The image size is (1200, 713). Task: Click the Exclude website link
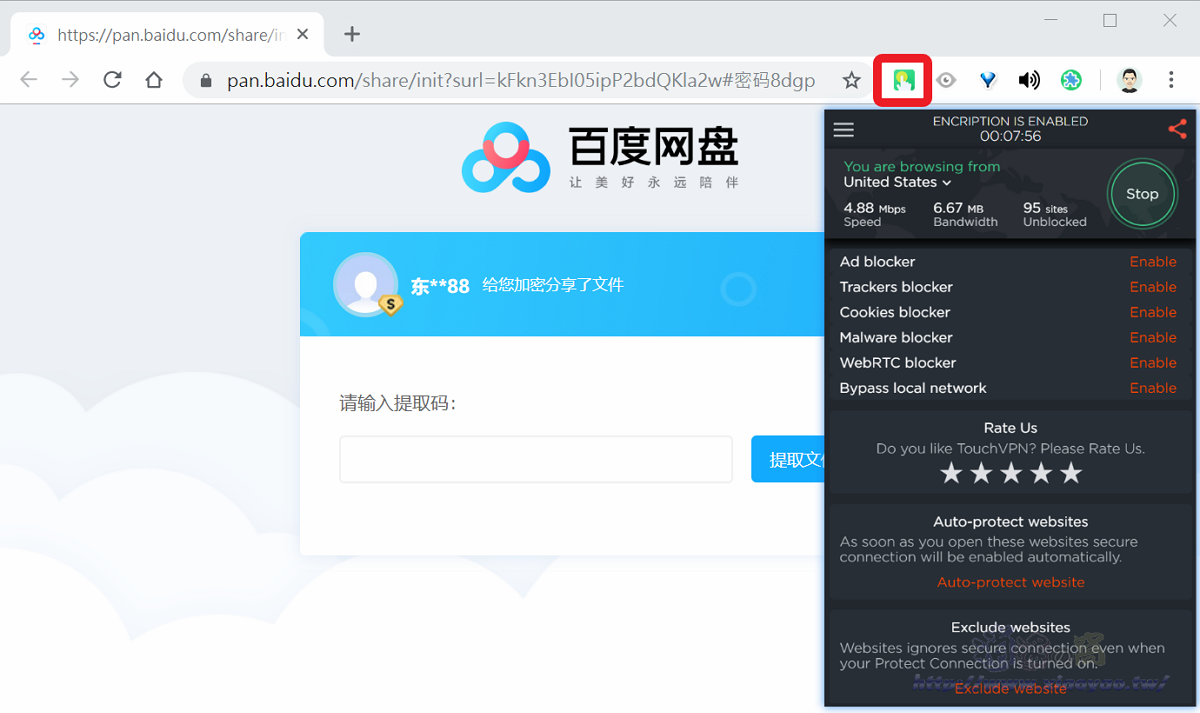[1010, 688]
